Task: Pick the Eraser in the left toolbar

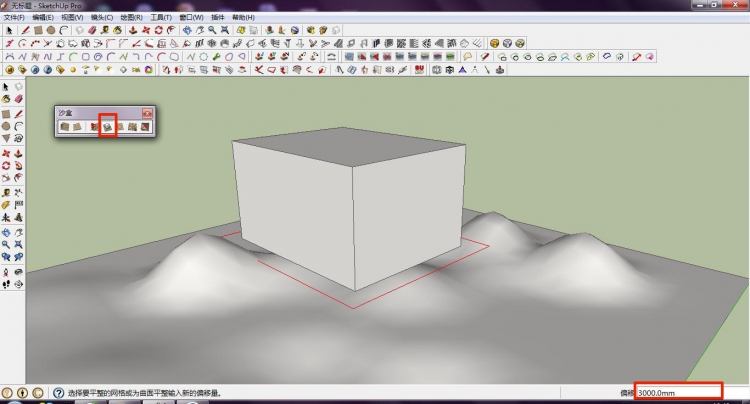Action: 18,99
